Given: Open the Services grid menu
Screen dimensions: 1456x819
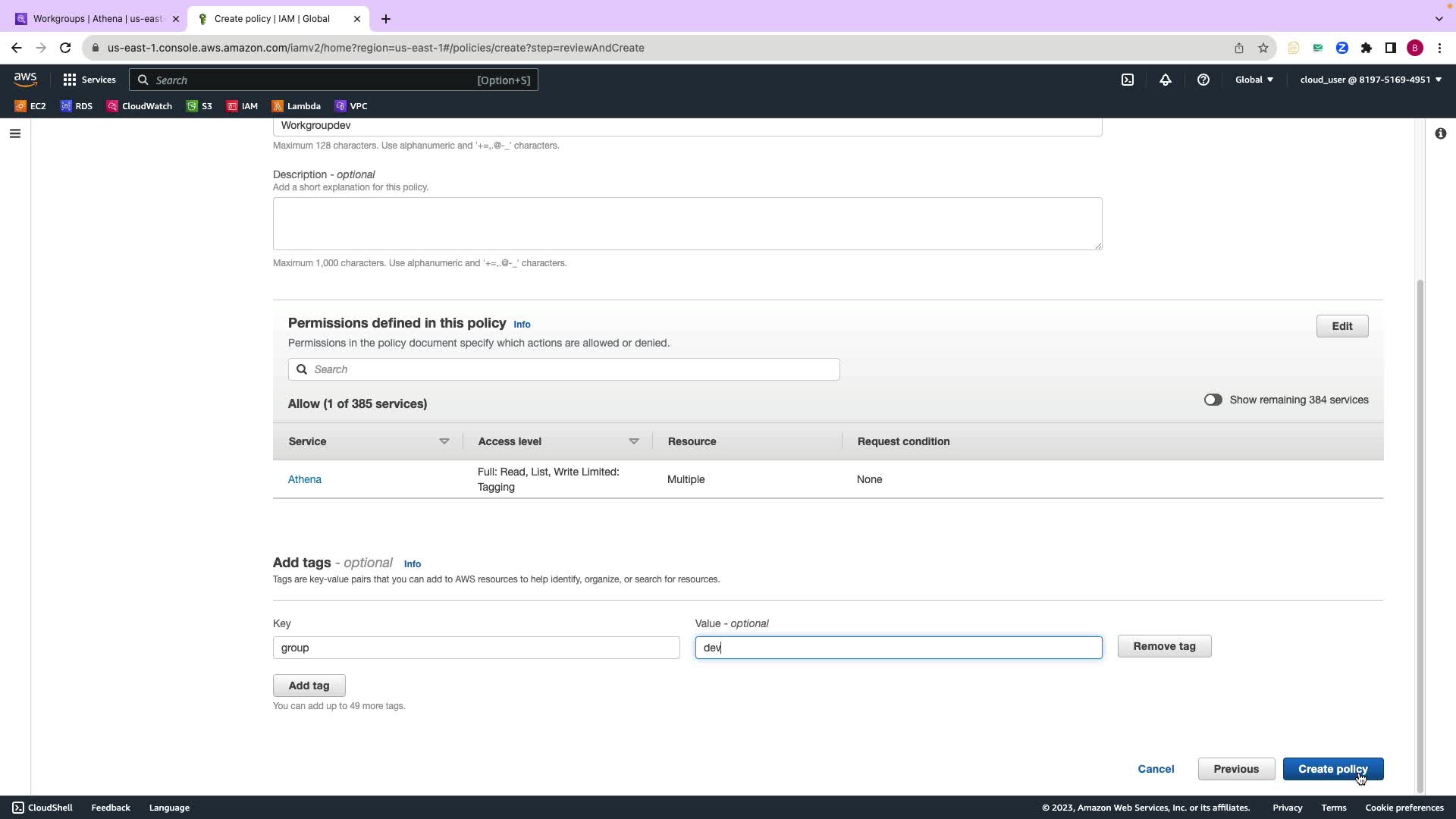Looking at the screenshot, I should click(89, 80).
